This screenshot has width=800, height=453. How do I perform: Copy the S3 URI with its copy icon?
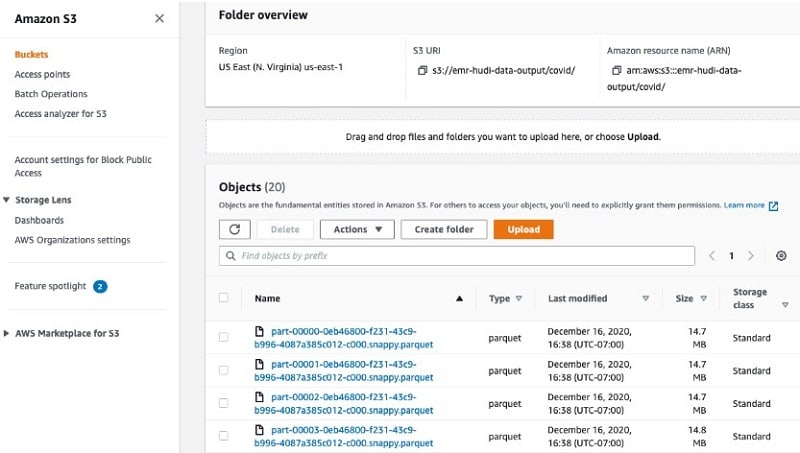422,70
